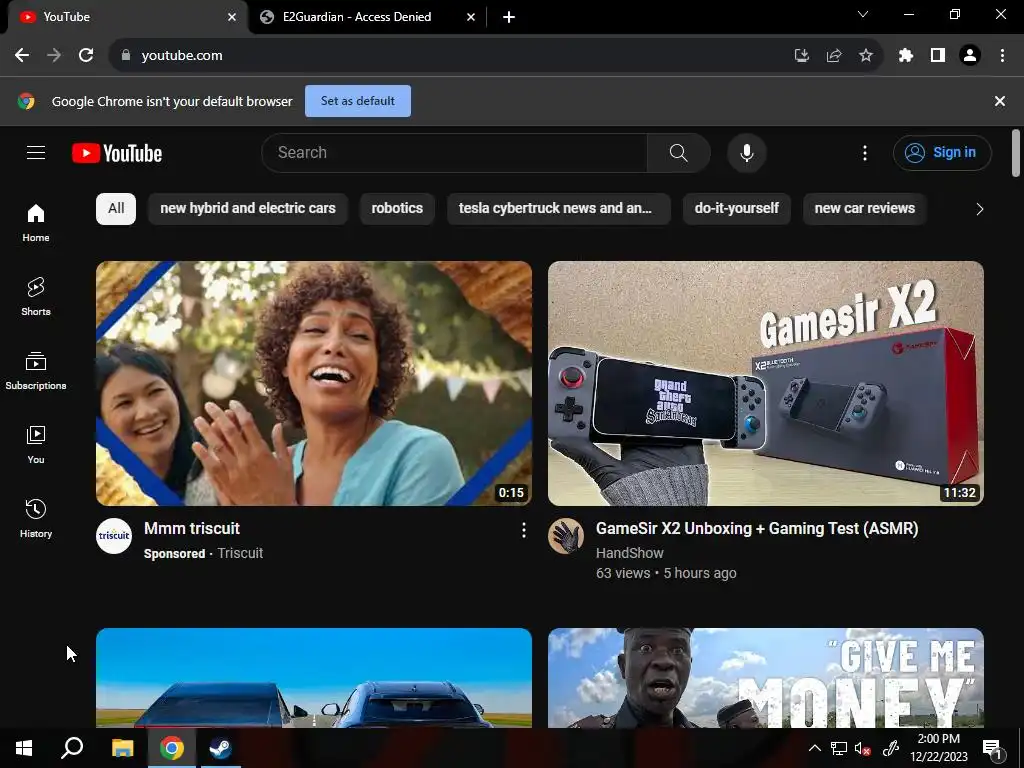The image size is (1024, 768).
Task: Click the HandShow channel name
Action: pos(630,553)
